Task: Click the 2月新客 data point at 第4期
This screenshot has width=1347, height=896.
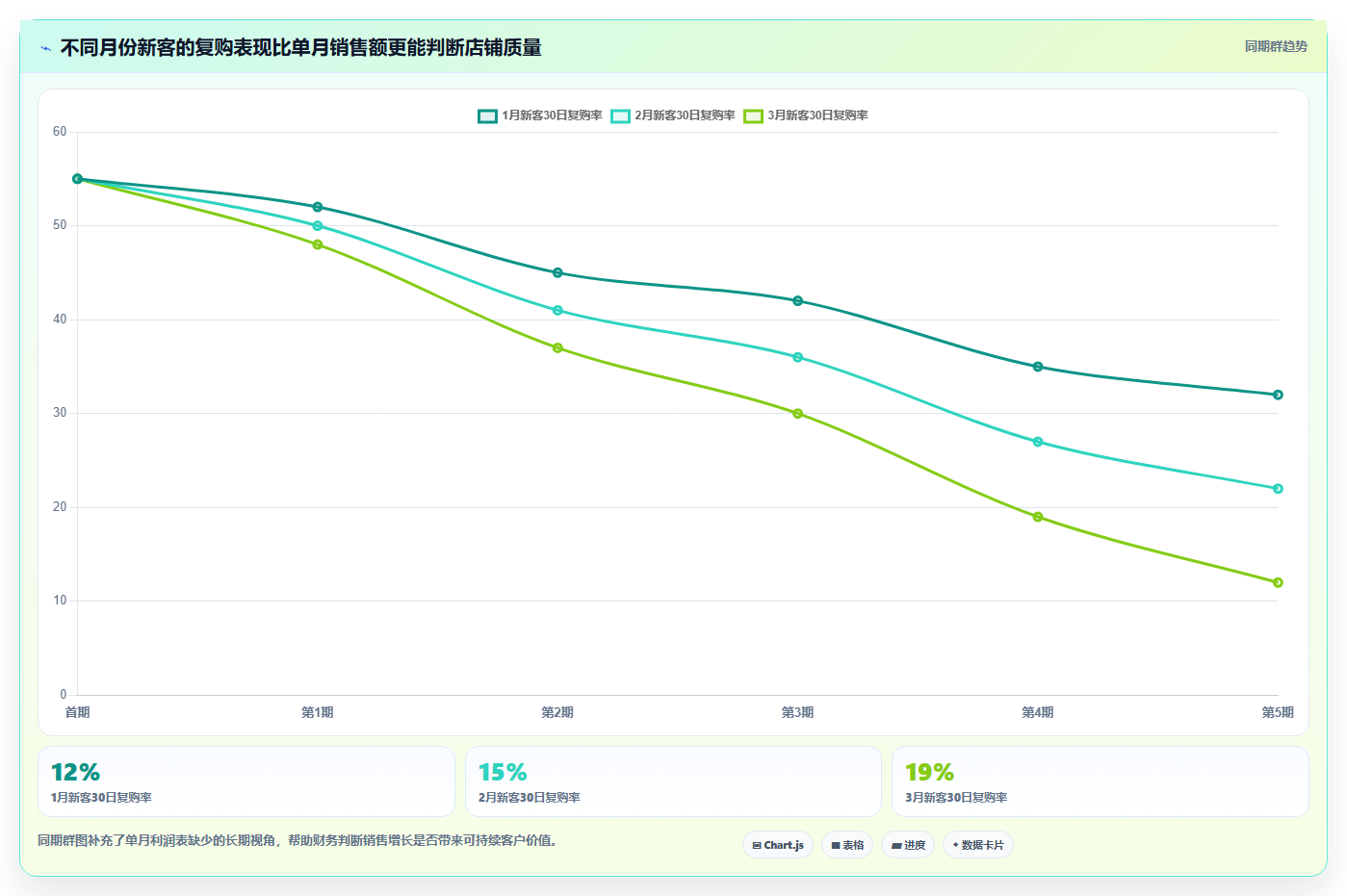Action: click(x=1038, y=442)
